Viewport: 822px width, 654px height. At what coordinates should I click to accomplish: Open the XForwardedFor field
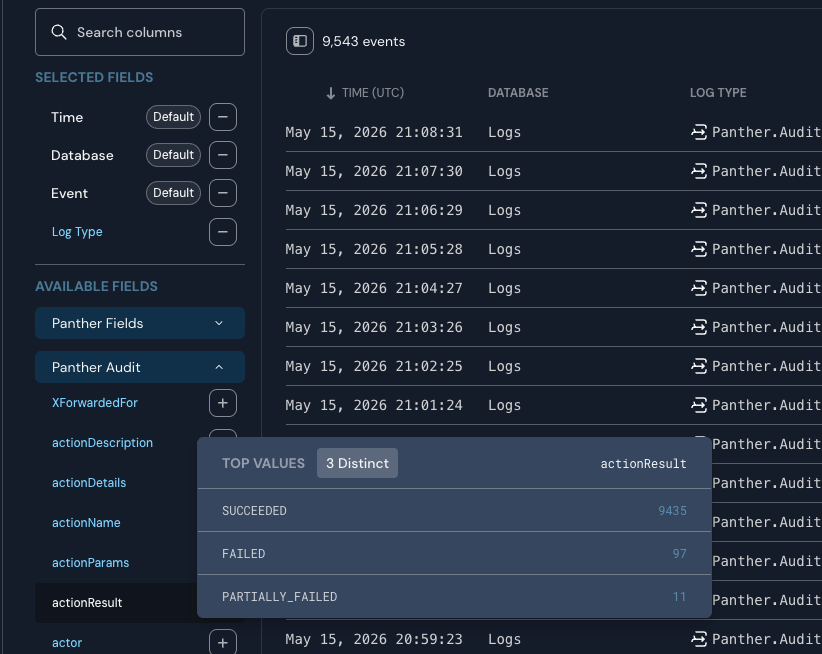(95, 403)
